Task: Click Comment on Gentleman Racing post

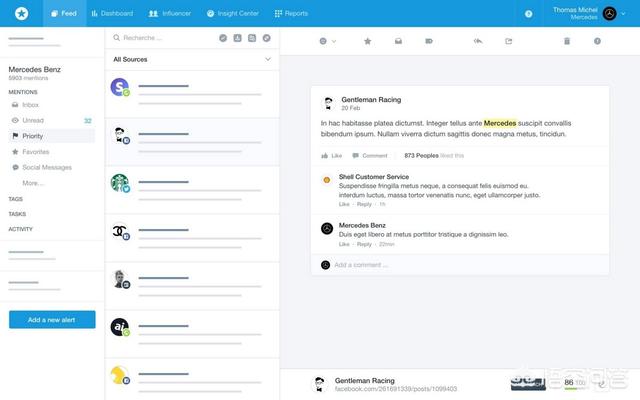Action: point(370,156)
